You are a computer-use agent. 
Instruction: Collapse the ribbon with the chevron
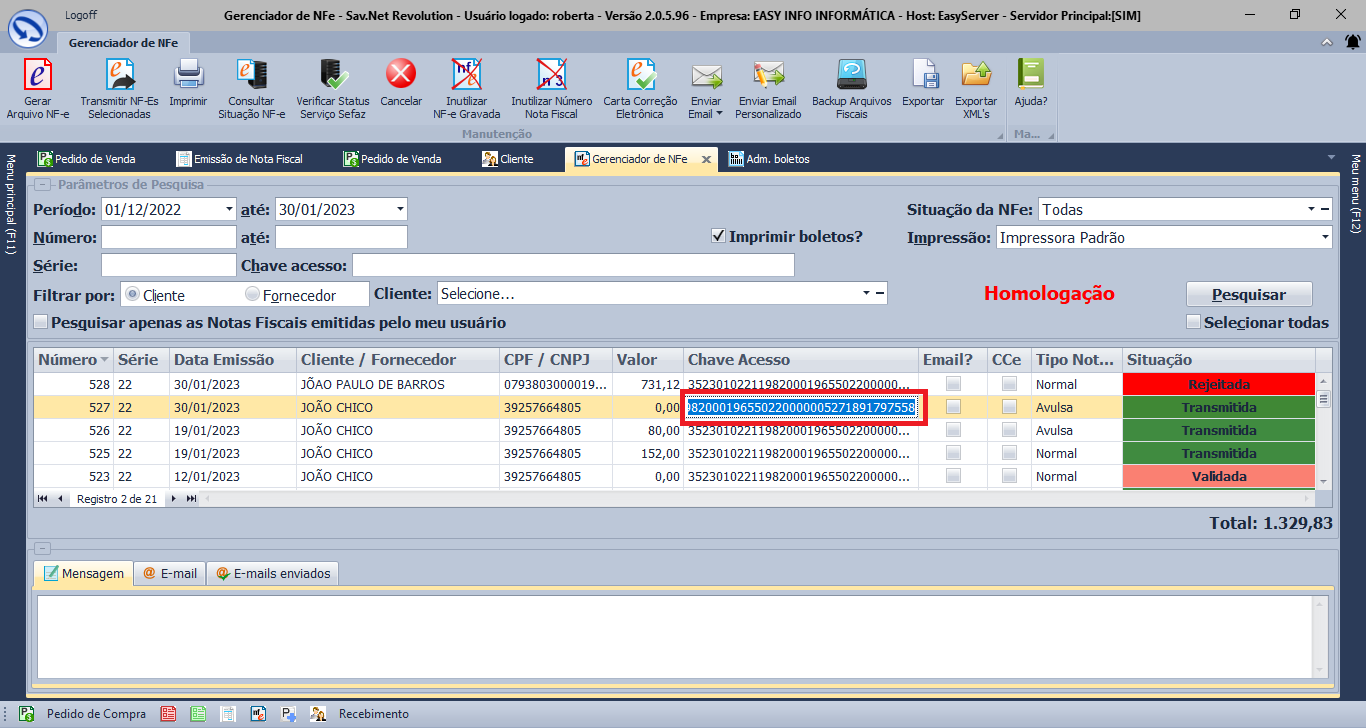coord(1326,42)
